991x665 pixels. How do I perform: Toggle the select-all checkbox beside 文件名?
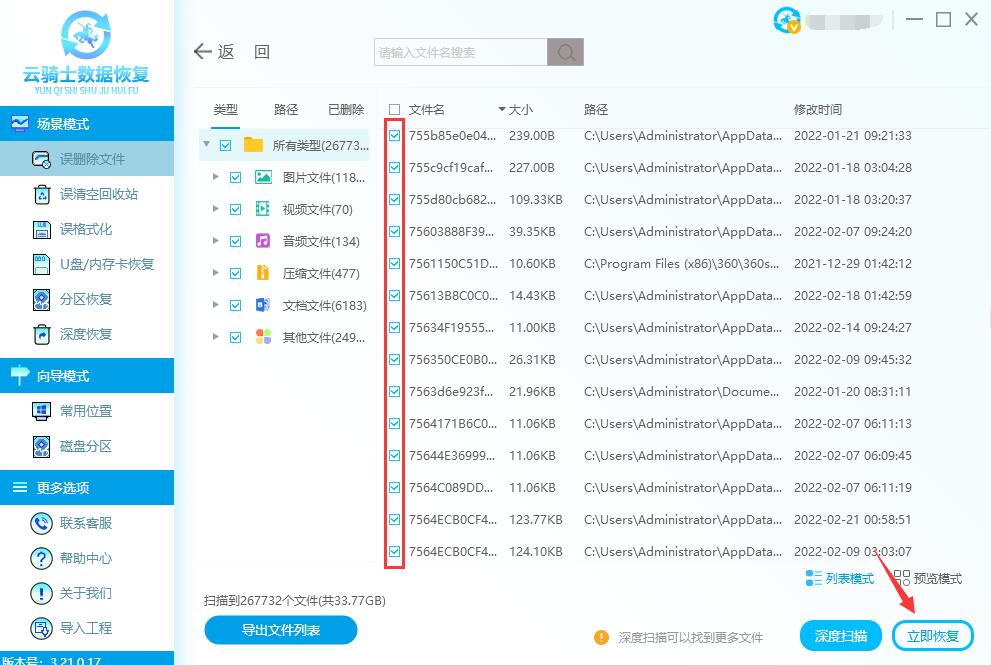coord(394,109)
